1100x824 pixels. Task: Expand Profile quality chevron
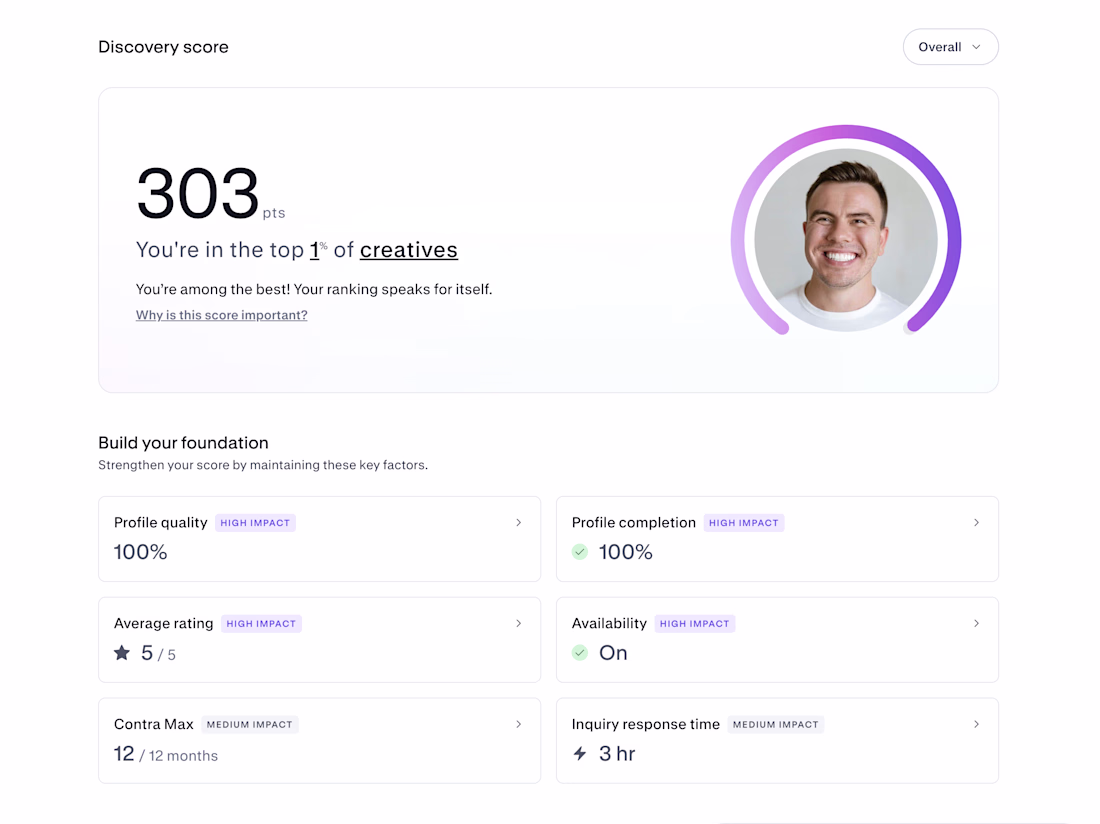click(518, 522)
